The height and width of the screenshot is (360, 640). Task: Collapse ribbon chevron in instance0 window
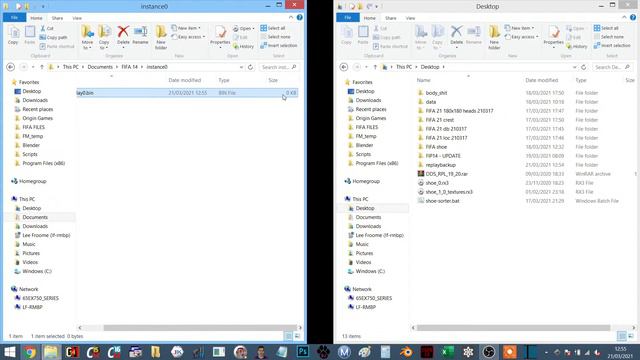[291, 18]
